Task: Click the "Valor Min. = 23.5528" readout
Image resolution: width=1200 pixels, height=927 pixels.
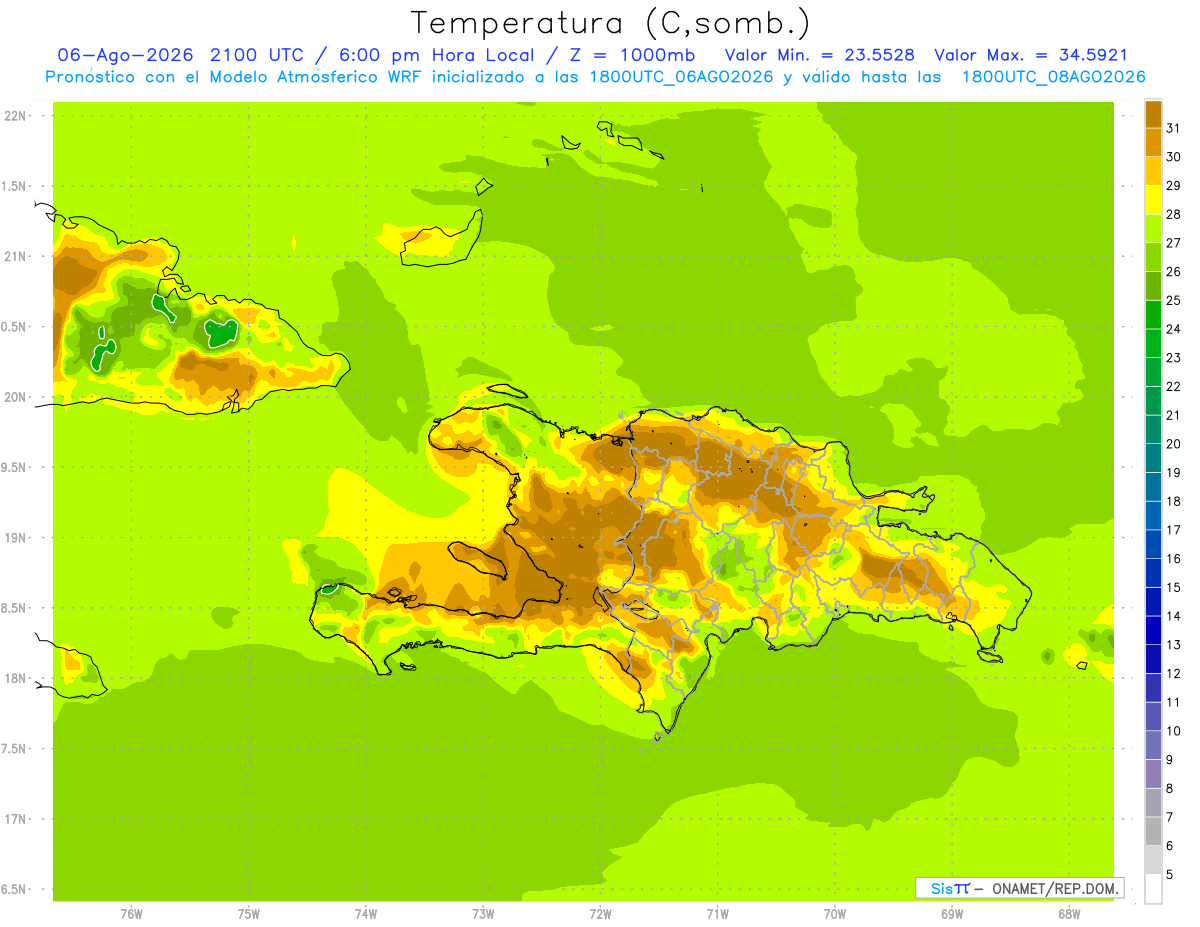Action: 819,55
